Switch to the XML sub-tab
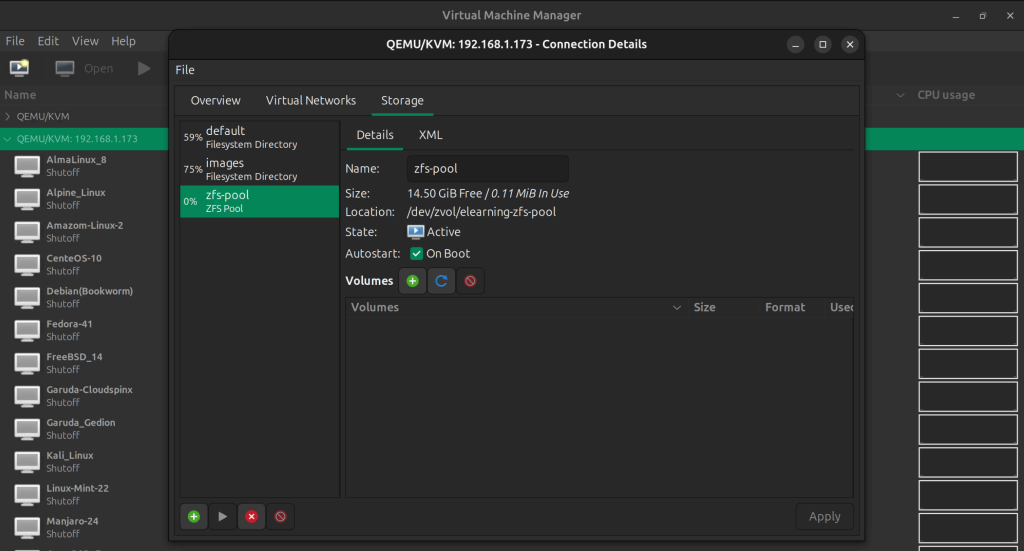1024x551 pixels. (430, 135)
